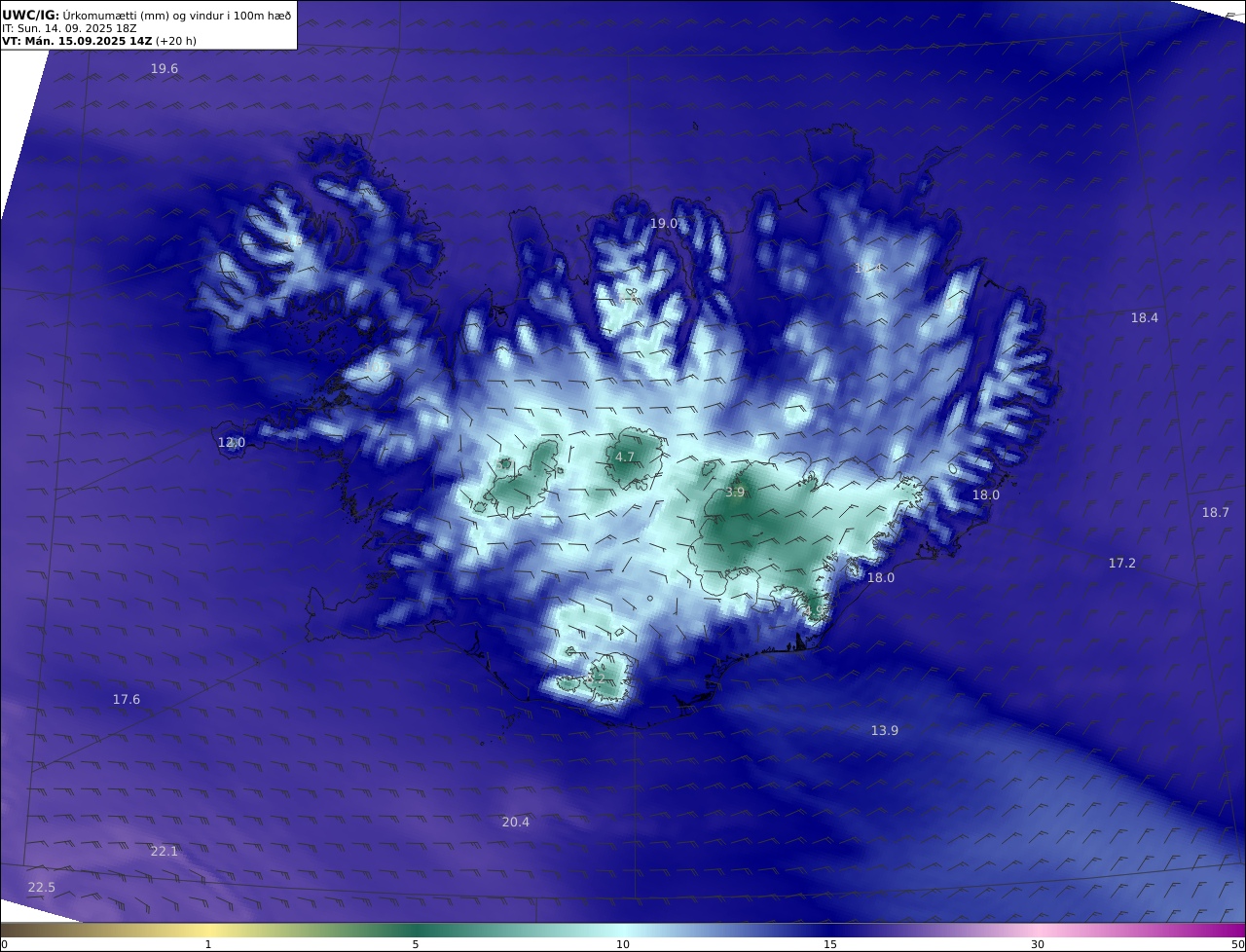The height and width of the screenshot is (952, 1246).
Task: Click the color scale bar legend
Action: pos(623,931)
